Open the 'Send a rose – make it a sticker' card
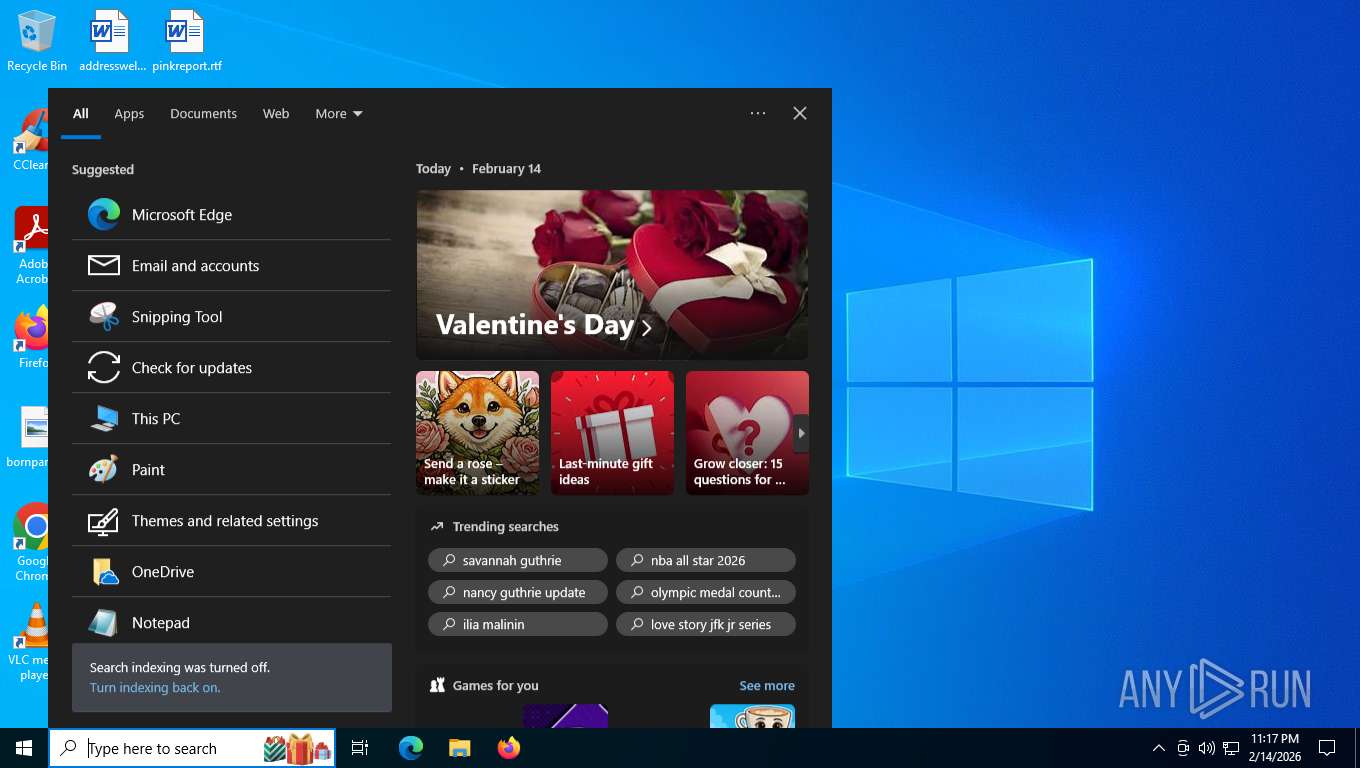Screen dimensions: 1360x768 (x=477, y=433)
